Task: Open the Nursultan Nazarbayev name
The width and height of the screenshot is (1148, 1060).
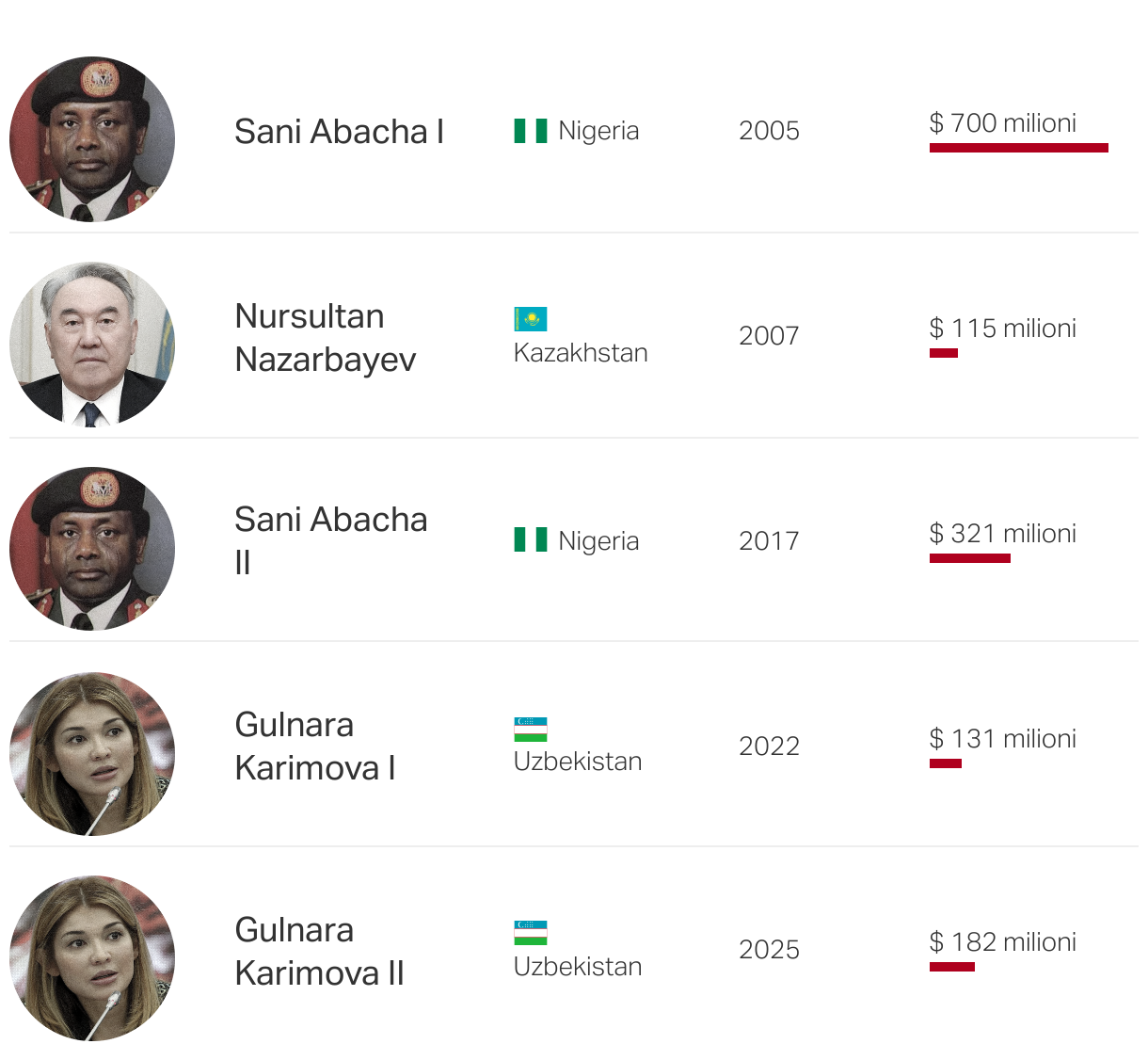Action: pos(326,338)
